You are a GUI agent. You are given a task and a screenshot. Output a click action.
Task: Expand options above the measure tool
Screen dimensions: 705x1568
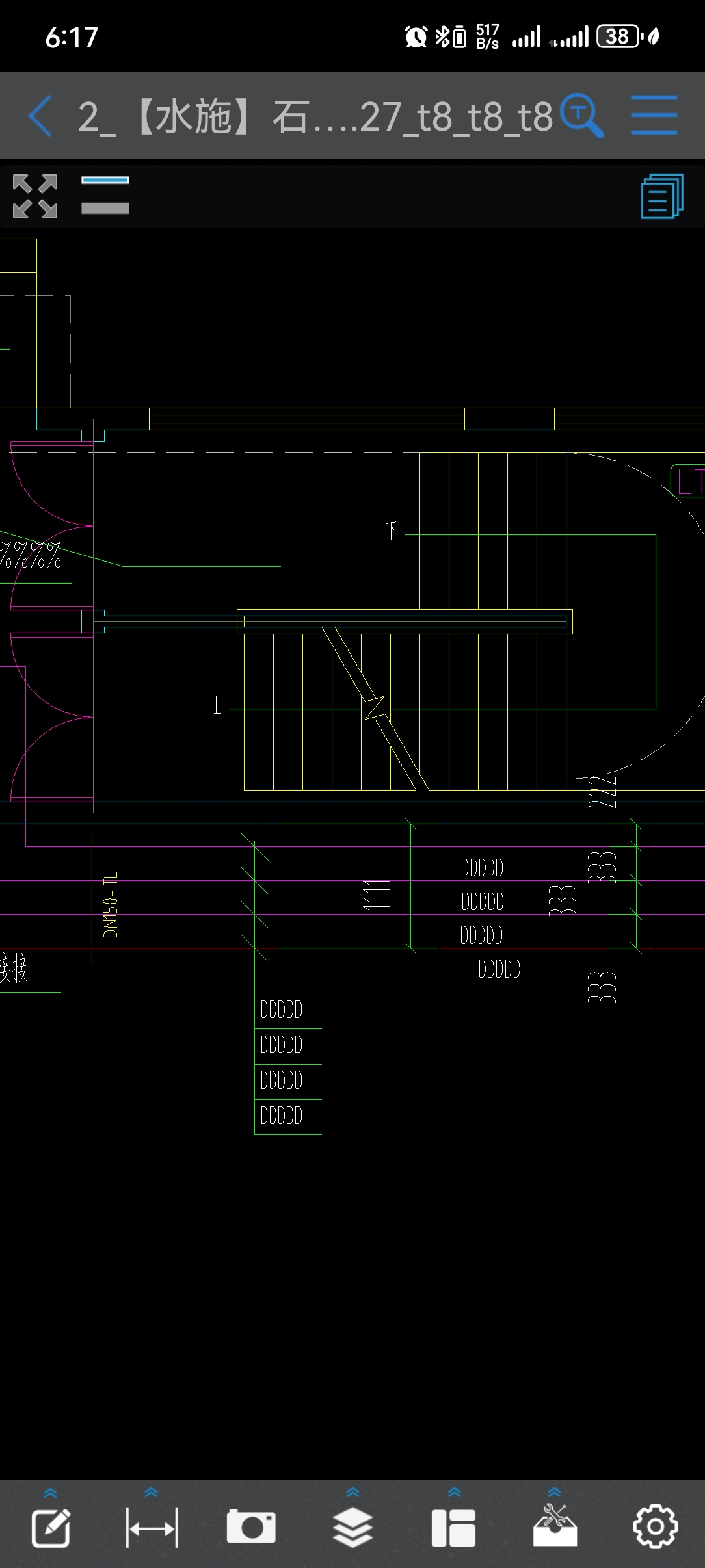(x=152, y=1493)
